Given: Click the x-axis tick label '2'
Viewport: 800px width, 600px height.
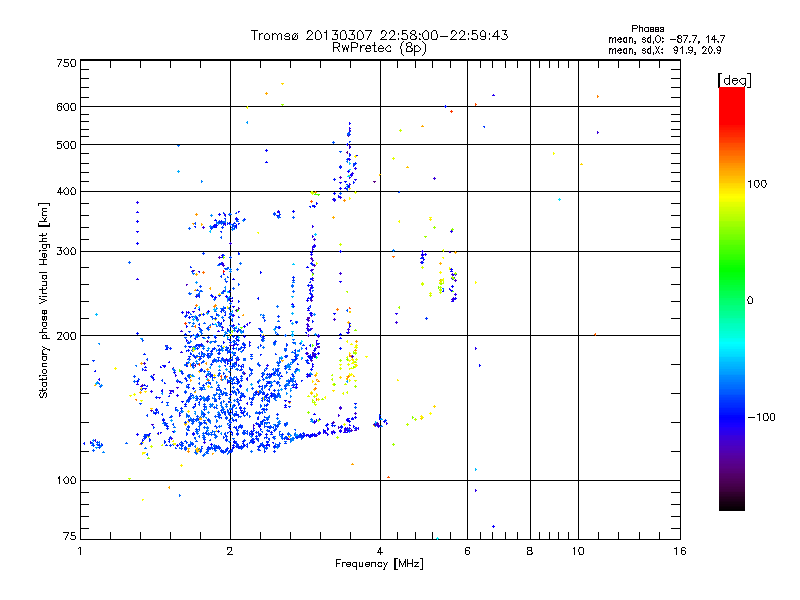Looking at the screenshot, I should pos(230,551).
